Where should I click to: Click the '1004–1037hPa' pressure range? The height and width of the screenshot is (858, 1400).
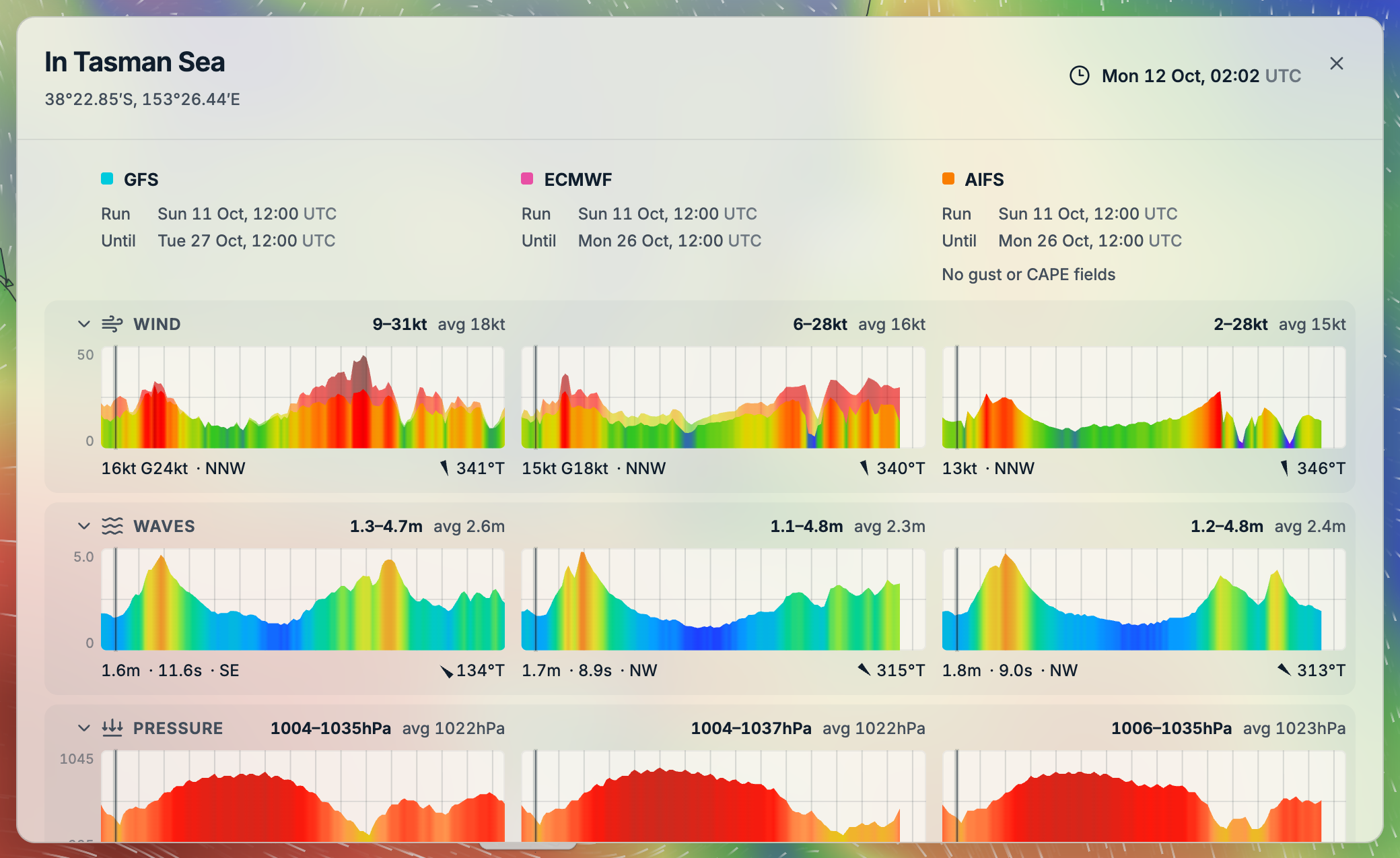coord(751,728)
